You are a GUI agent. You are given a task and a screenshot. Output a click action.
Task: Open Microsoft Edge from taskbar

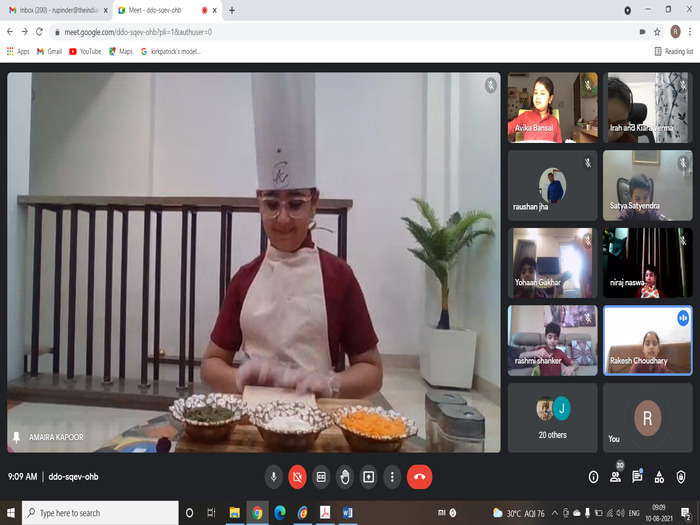tap(280, 513)
